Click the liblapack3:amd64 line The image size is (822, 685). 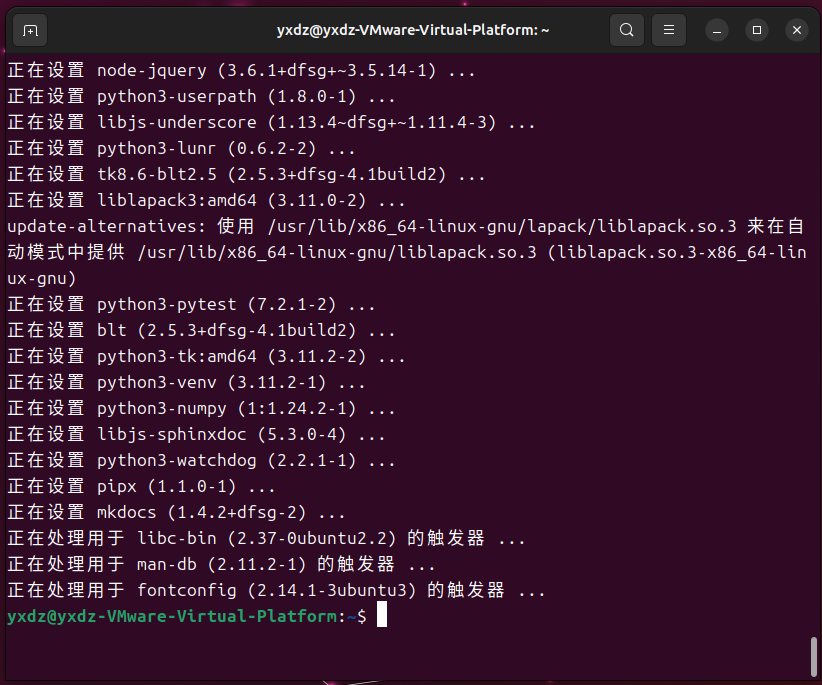tap(206, 200)
